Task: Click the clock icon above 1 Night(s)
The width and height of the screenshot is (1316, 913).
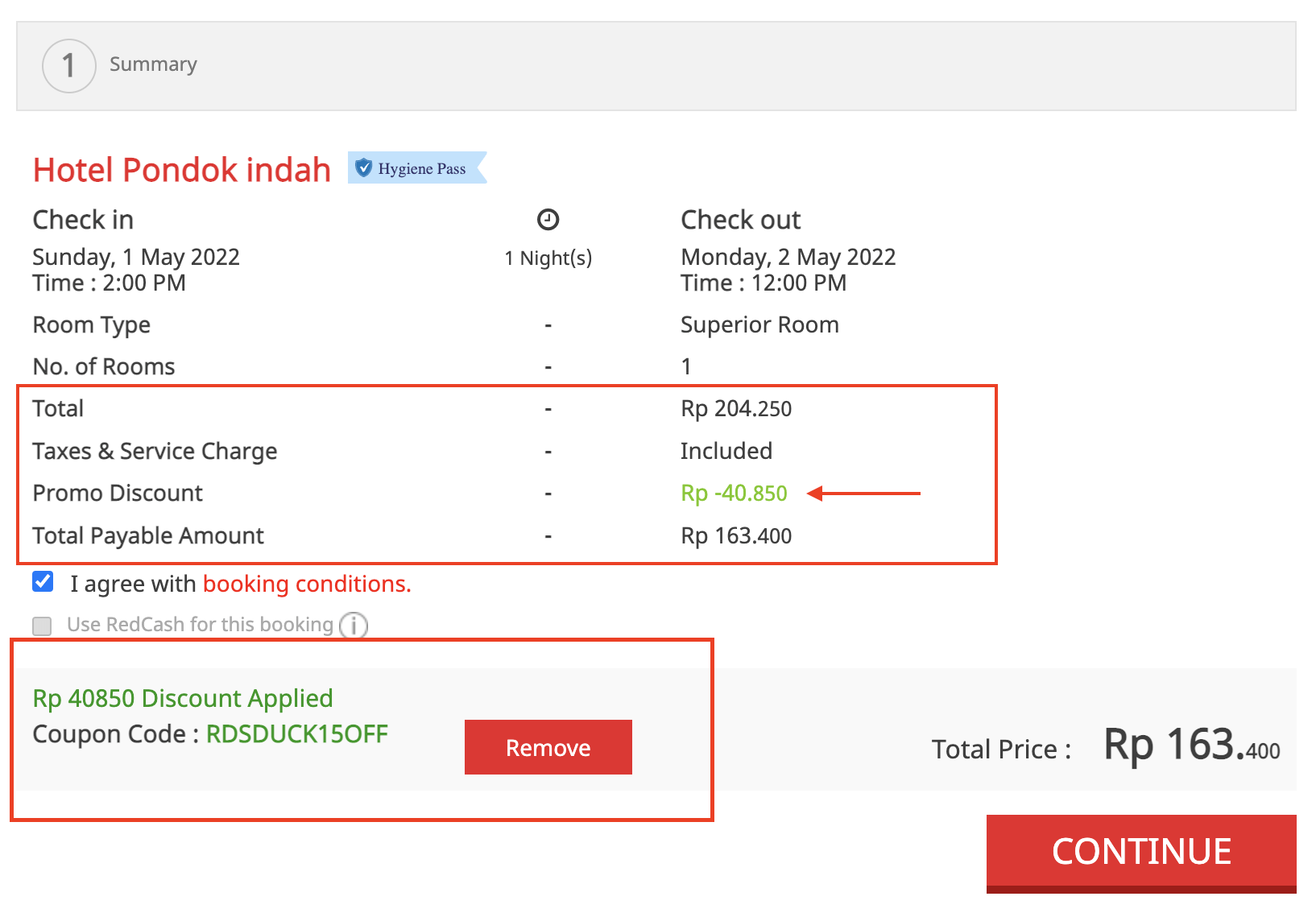Action: tap(548, 219)
